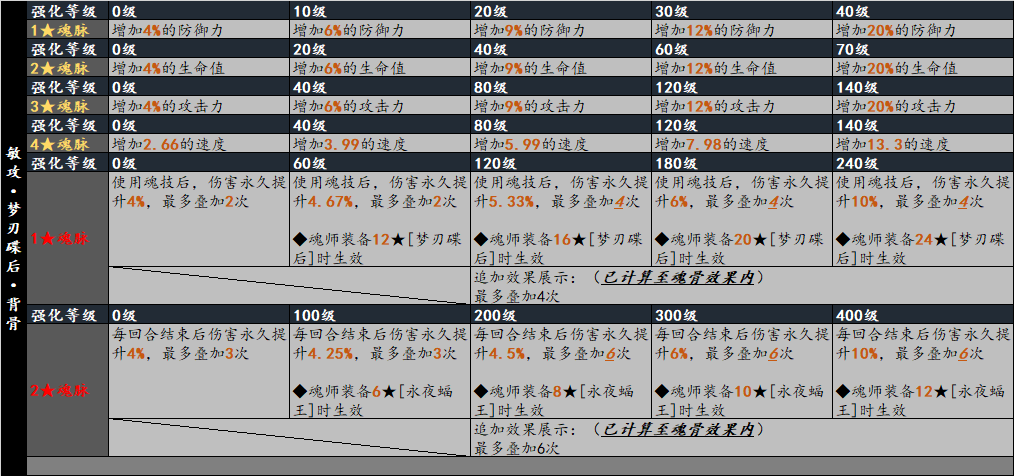This screenshot has height=476, width=1014.
Task: Click the 每回合结束后 cell with 4.5% boost
Action: (x=561, y=372)
